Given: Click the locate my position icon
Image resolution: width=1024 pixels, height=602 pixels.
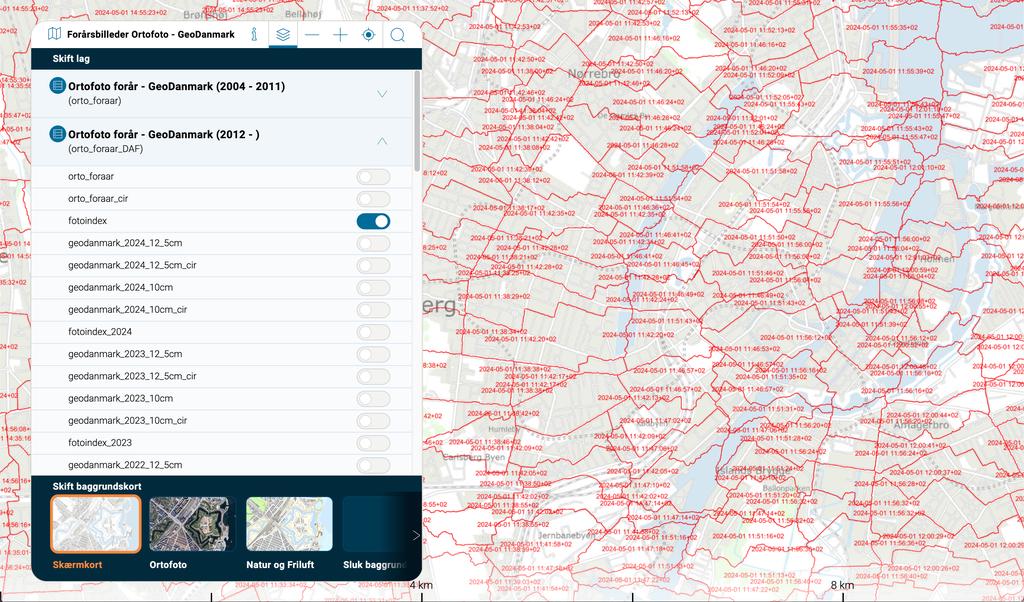Looking at the screenshot, I should 368,35.
